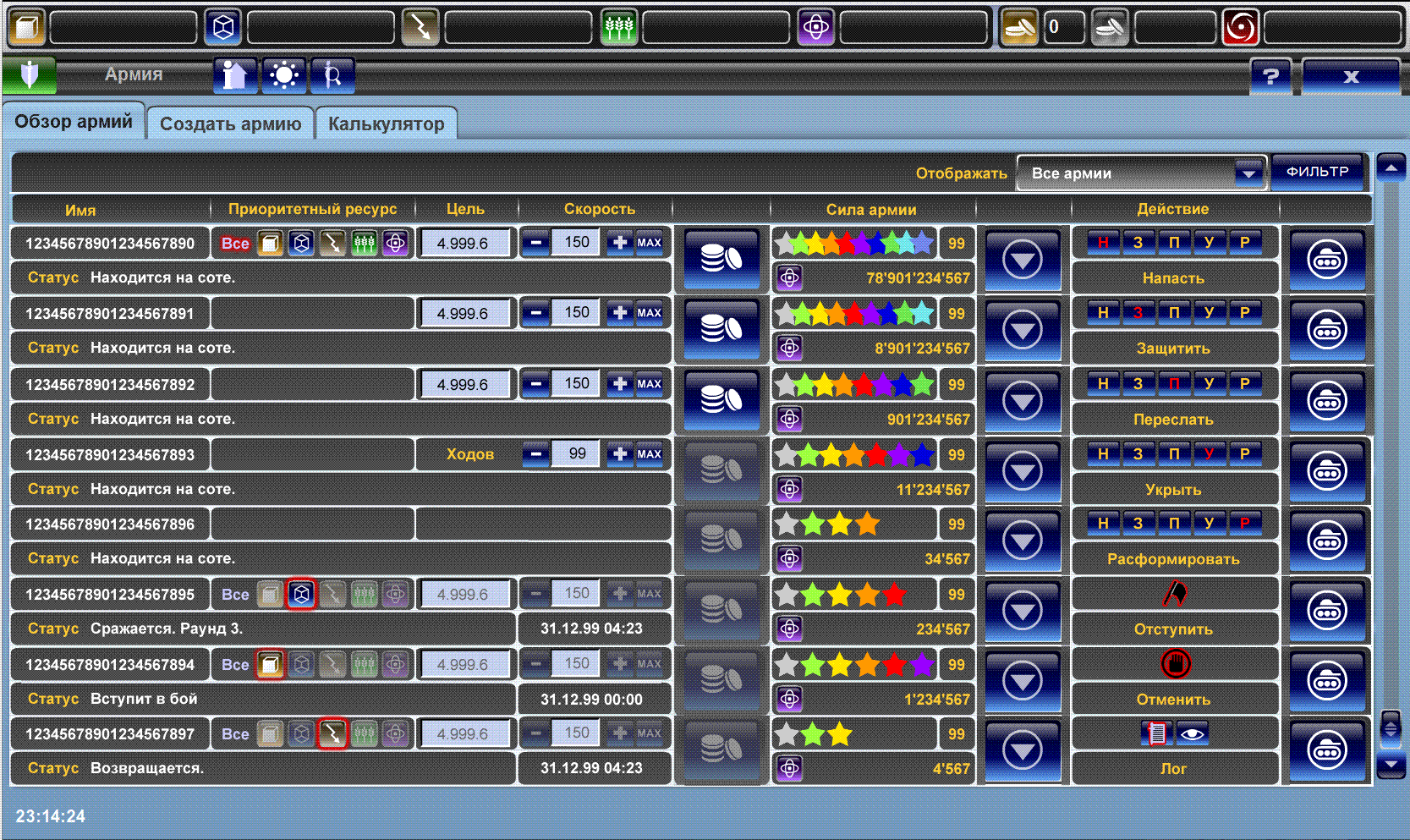1410x840 pixels.
Task: Click the coins button in the first army row
Action: point(721,260)
